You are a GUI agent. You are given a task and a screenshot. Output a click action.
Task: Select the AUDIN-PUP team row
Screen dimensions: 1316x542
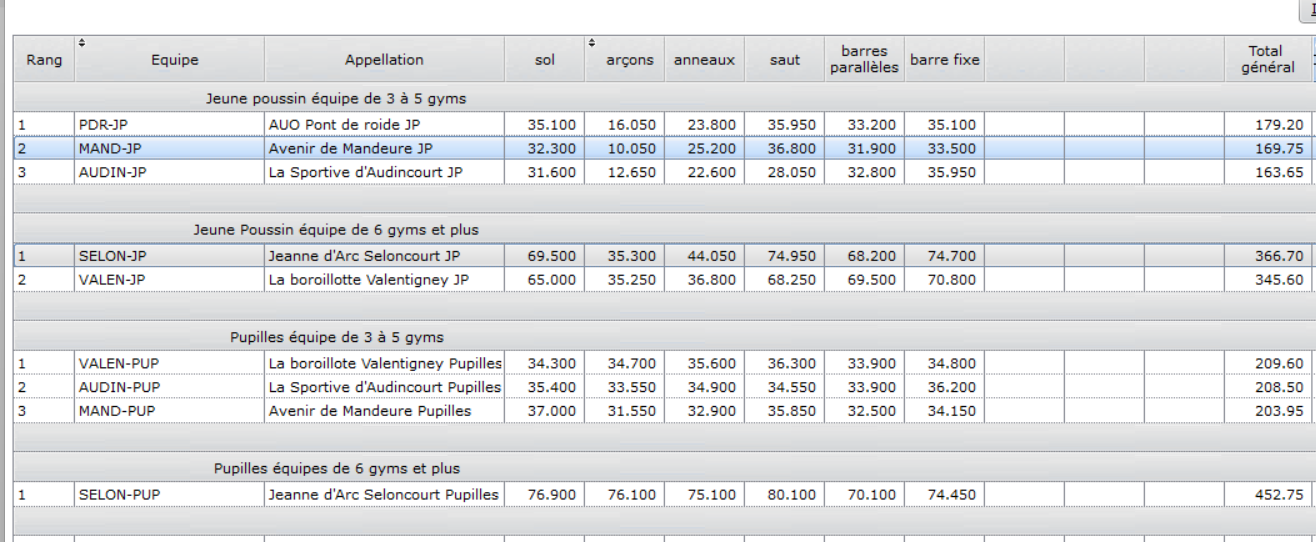pyautogui.click(x=660, y=387)
